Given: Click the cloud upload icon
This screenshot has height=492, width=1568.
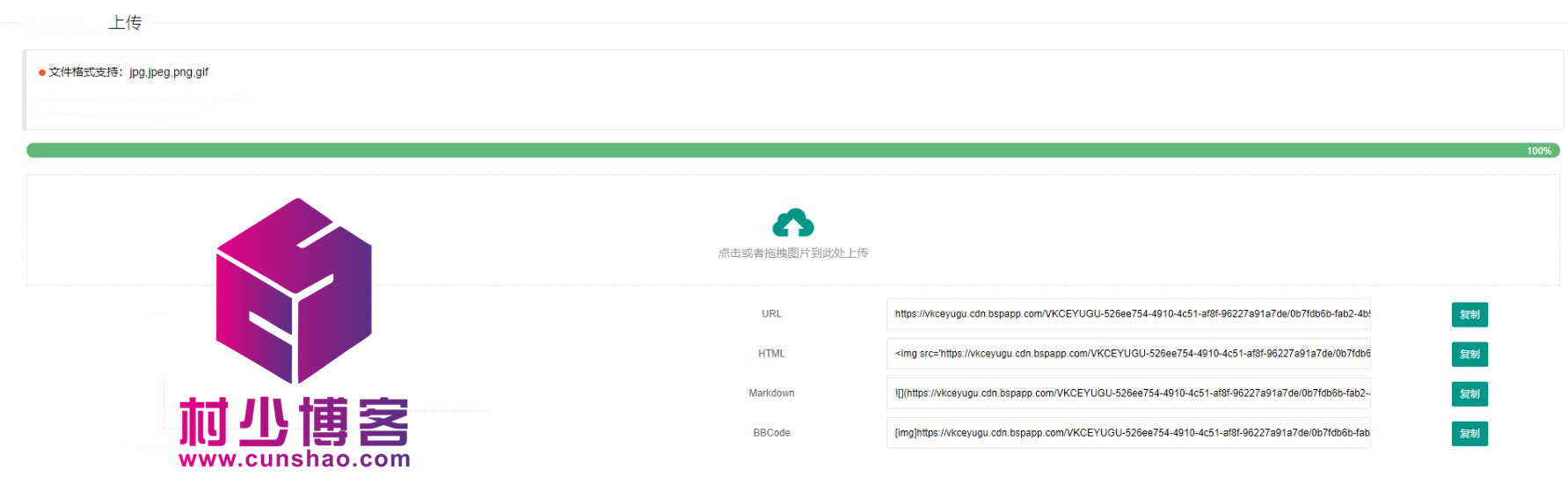Looking at the screenshot, I should click(792, 224).
